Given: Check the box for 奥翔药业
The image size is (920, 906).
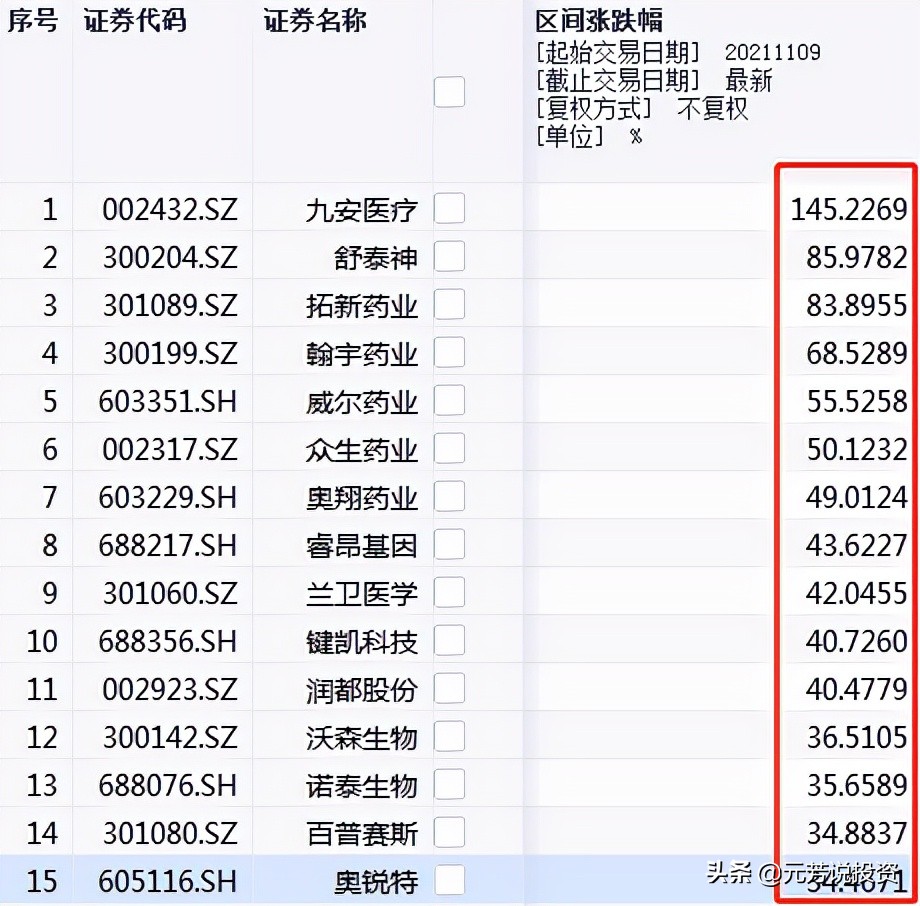Looking at the screenshot, I should [x=449, y=496].
